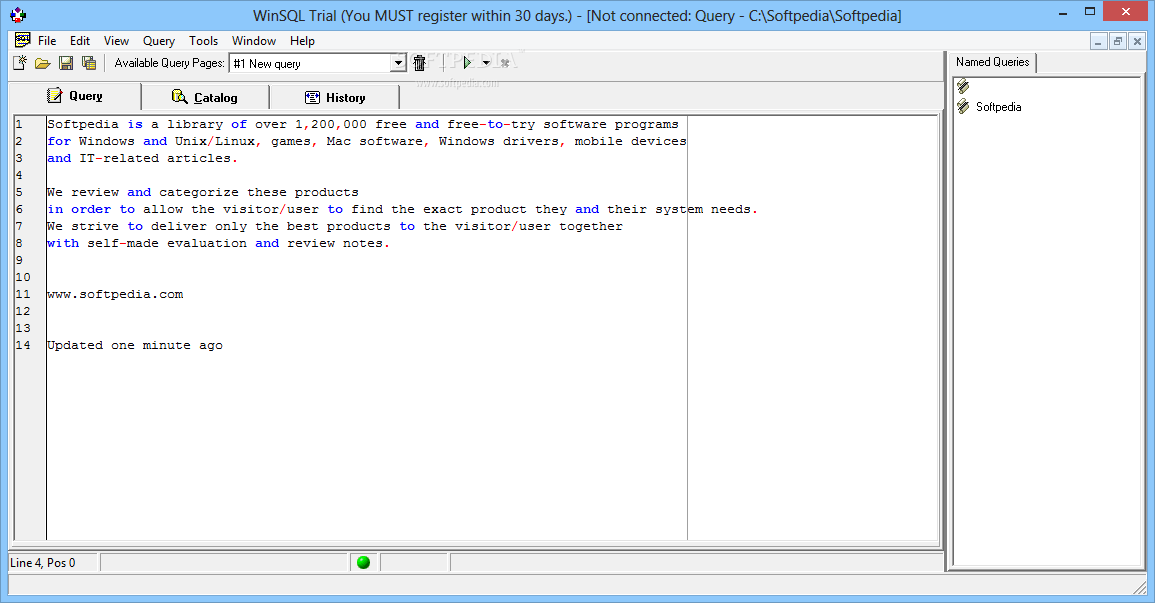Maximize the WinSQL main window
Image resolution: width=1155 pixels, height=603 pixels.
click(1089, 12)
